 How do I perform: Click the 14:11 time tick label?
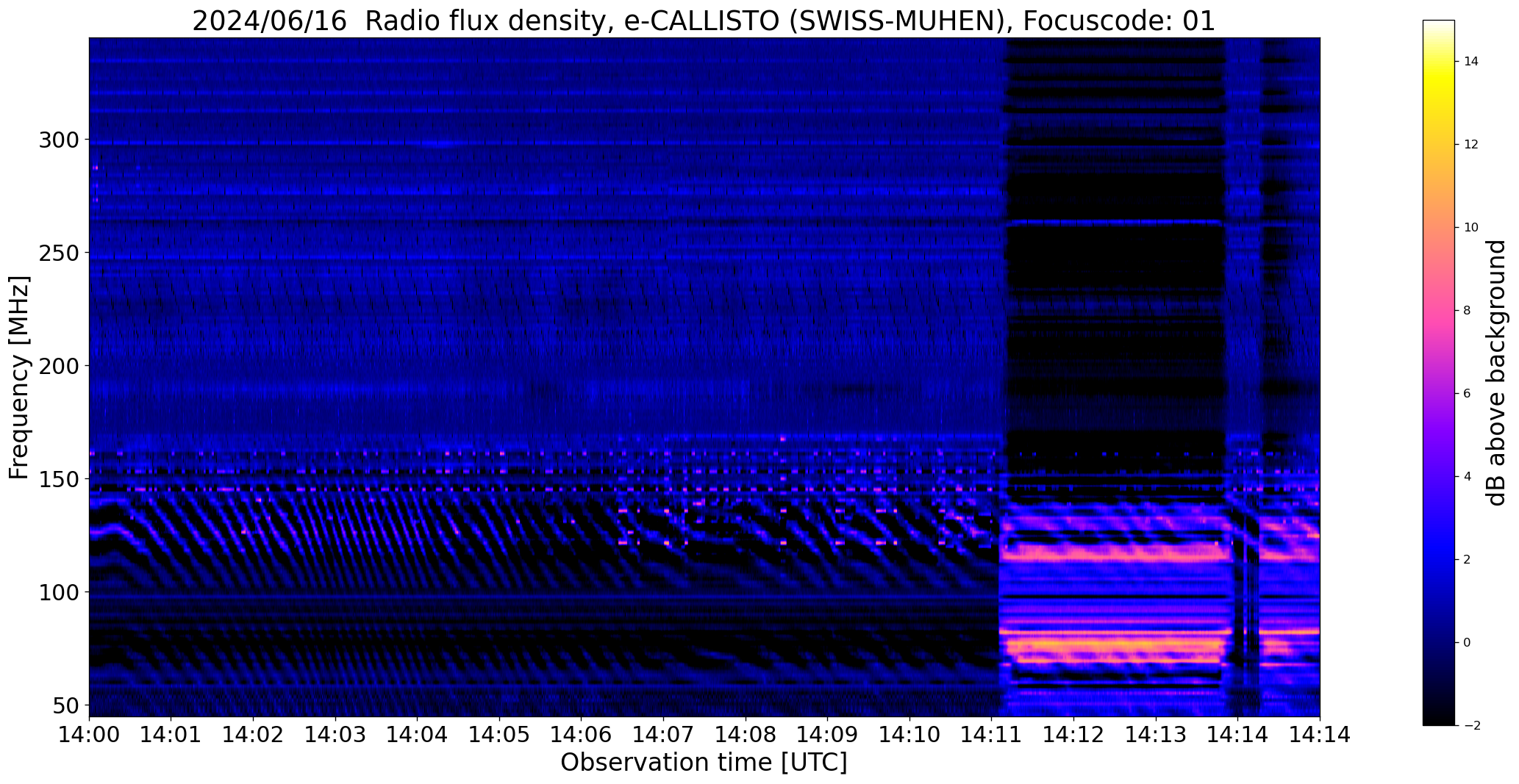(x=992, y=735)
